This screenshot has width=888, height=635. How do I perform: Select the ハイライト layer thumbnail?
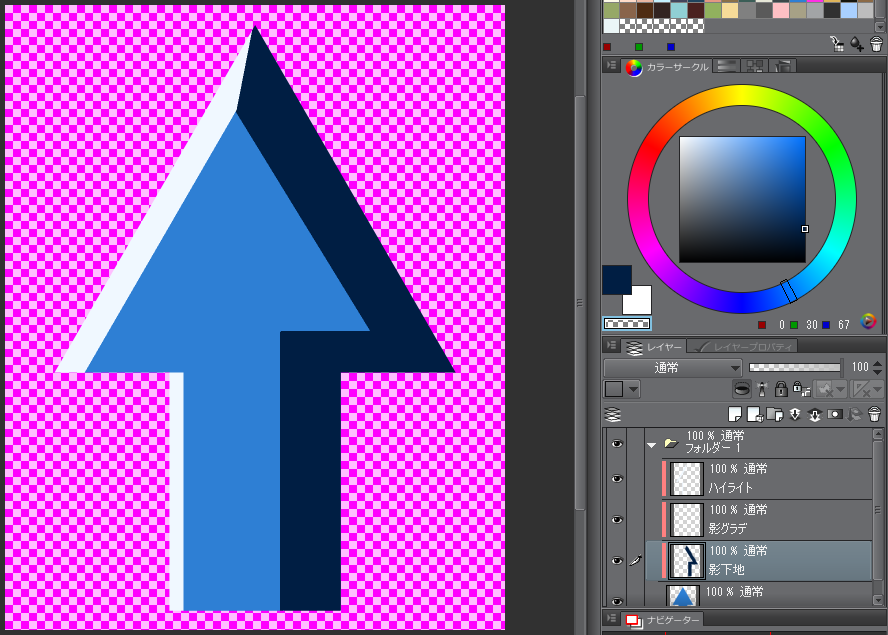pyautogui.click(x=687, y=479)
